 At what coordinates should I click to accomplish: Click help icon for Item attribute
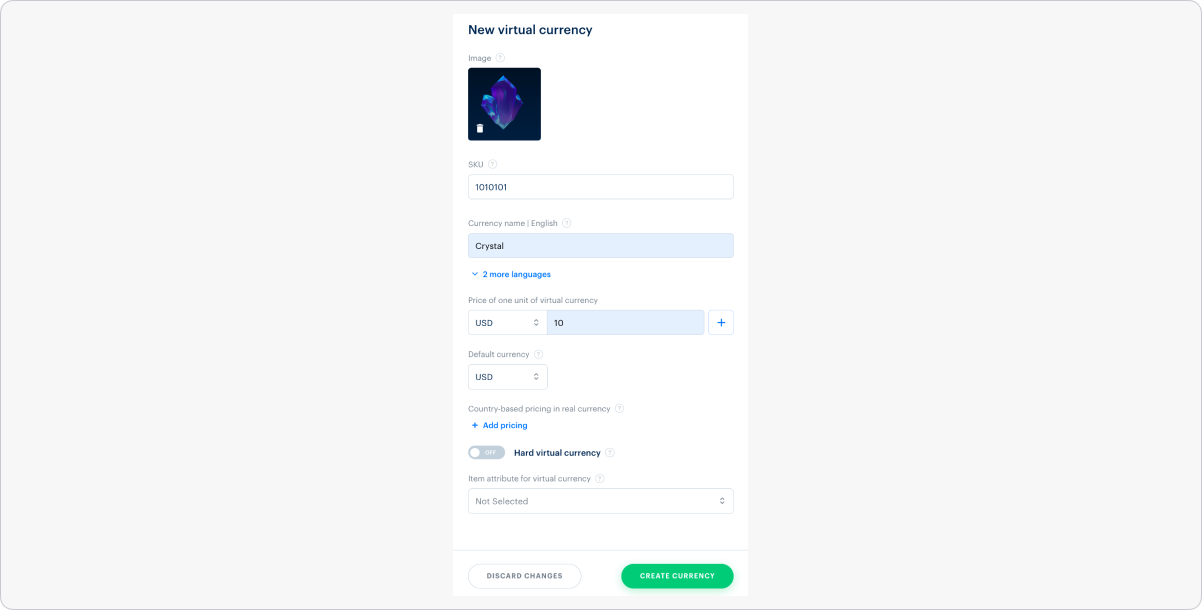[x=599, y=478]
